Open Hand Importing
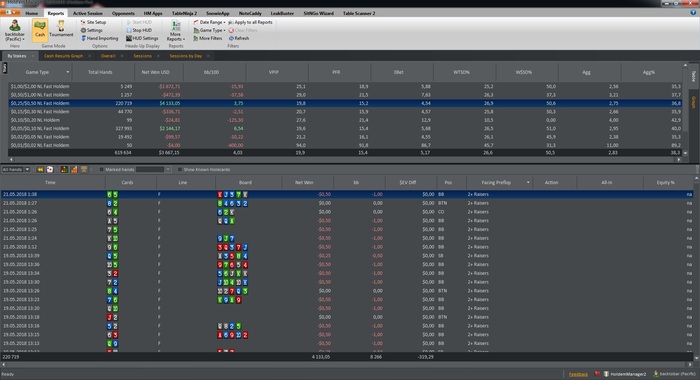The height and width of the screenshot is (380, 700). (100, 38)
